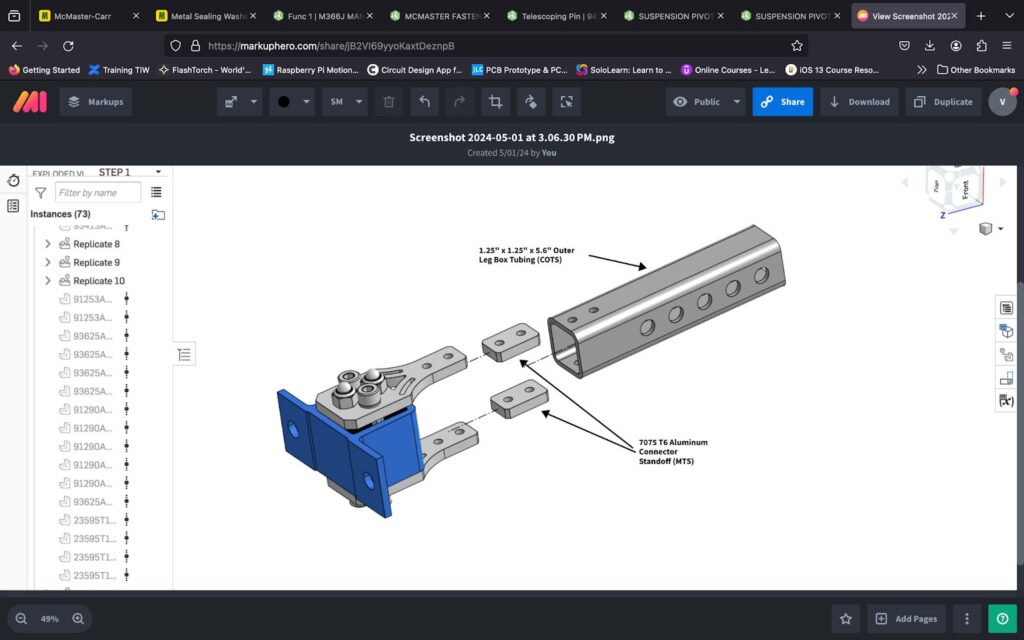The height and width of the screenshot is (640, 1024).
Task: Click the crop tool in the toolbar
Action: (x=495, y=102)
